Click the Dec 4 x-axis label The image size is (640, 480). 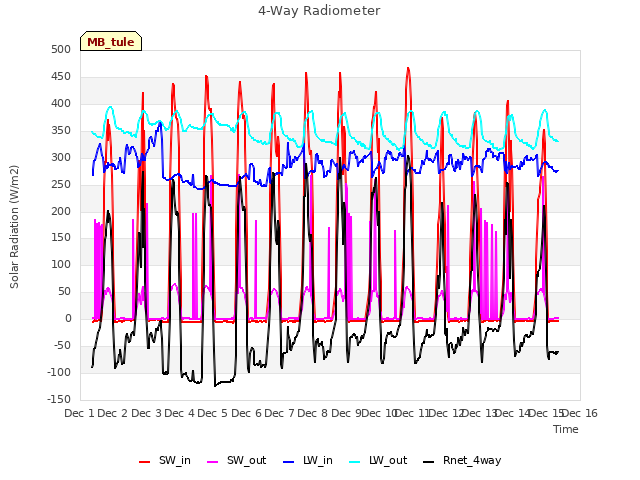(179, 413)
